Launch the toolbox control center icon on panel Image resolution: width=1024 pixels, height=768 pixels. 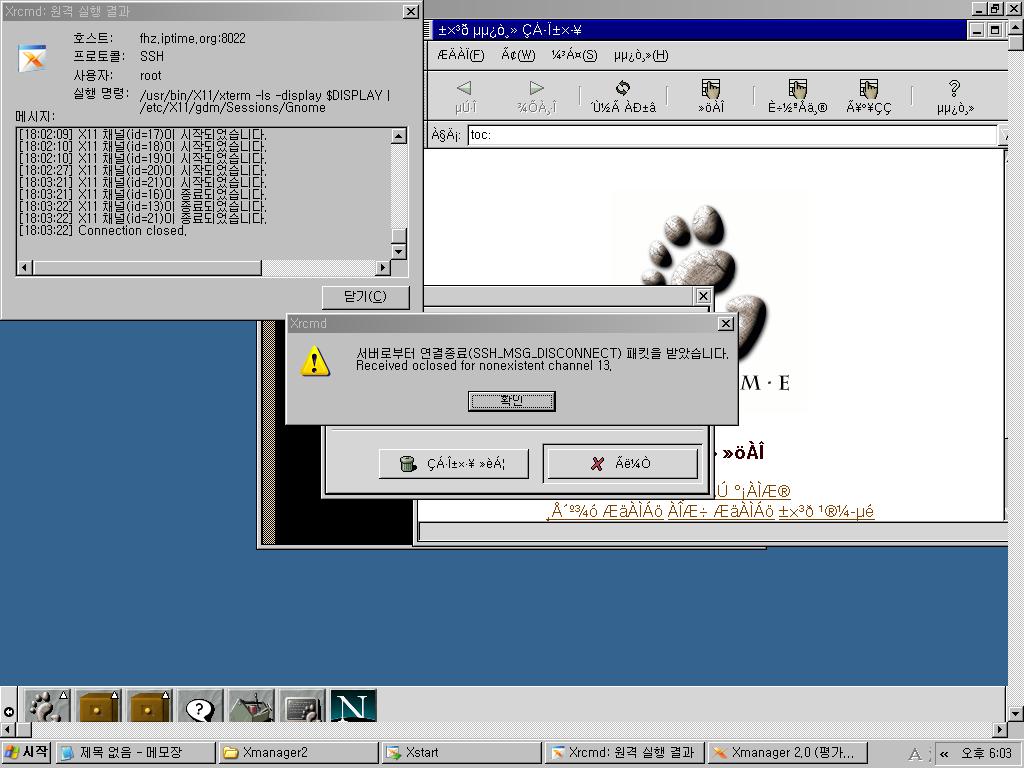pyautogui.click(x=251, y=706)
